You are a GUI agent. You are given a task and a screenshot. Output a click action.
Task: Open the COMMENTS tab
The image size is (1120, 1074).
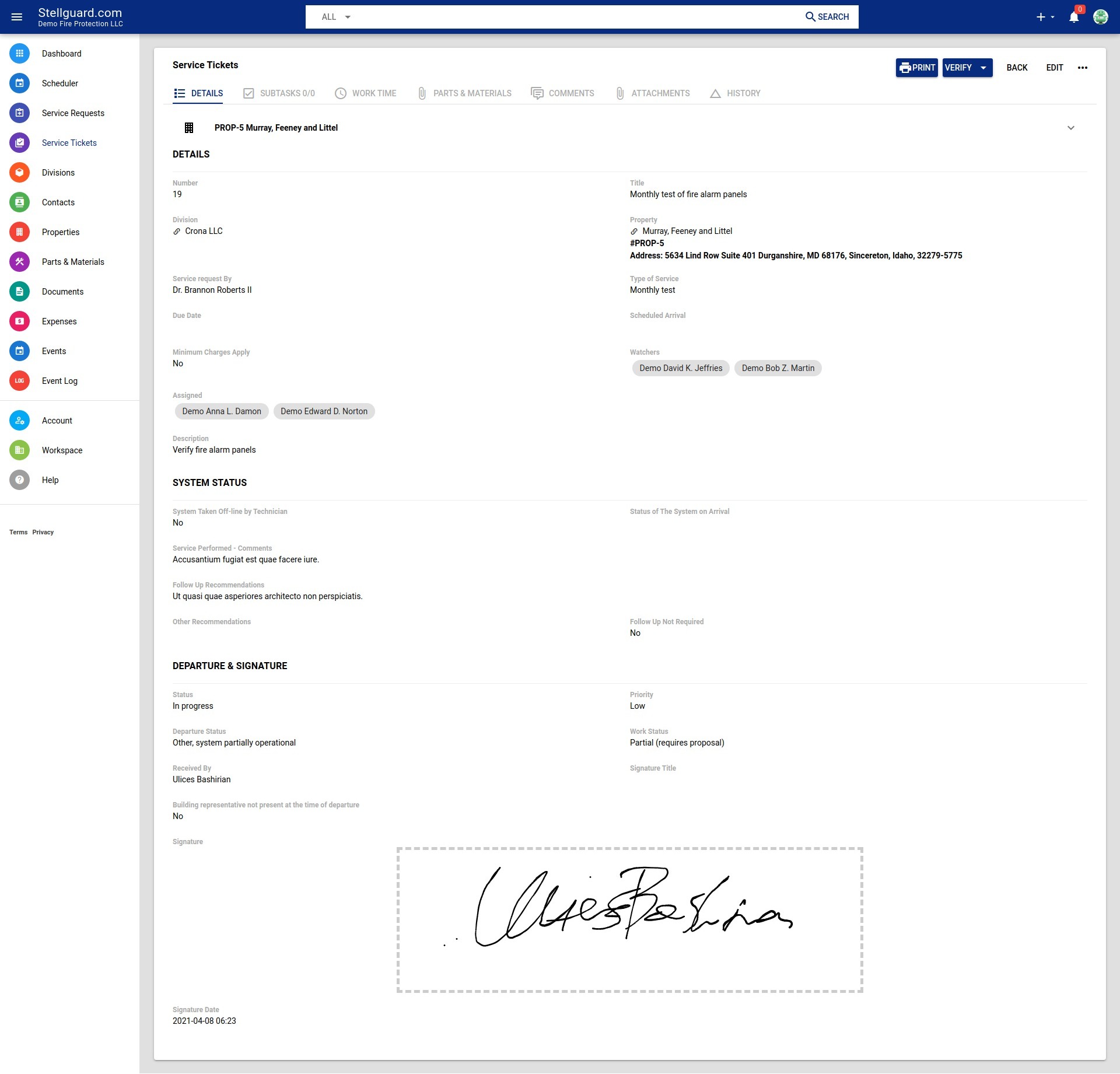pyautogui.click(x=562, y=93)
